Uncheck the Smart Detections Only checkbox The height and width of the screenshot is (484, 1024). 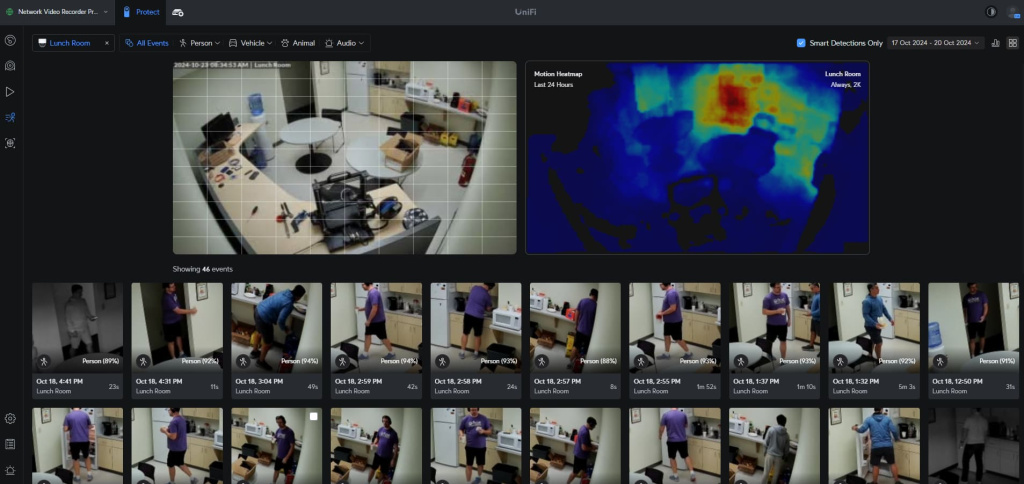801,43
